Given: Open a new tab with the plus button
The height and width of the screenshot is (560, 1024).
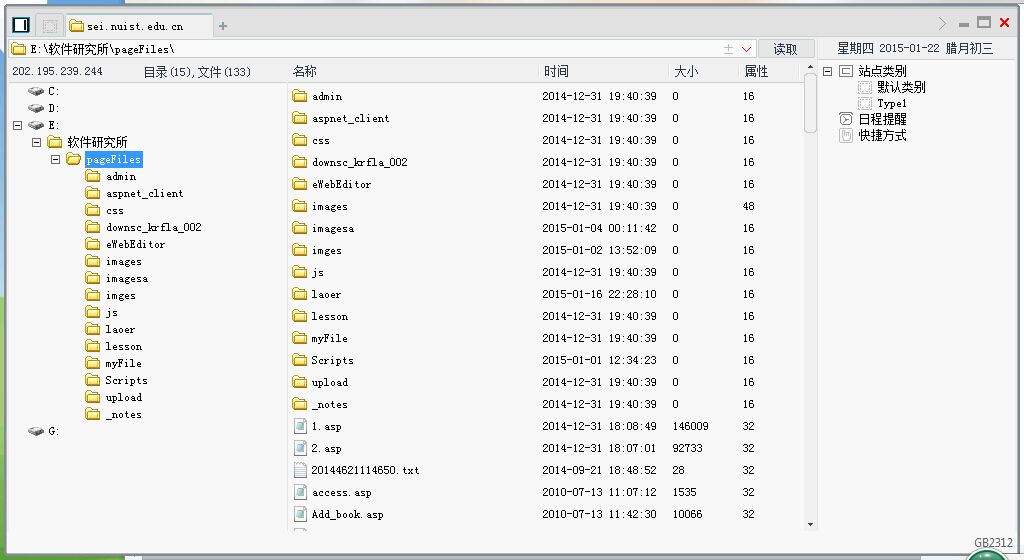Looking at the screenshot, I should coord(223,26).
